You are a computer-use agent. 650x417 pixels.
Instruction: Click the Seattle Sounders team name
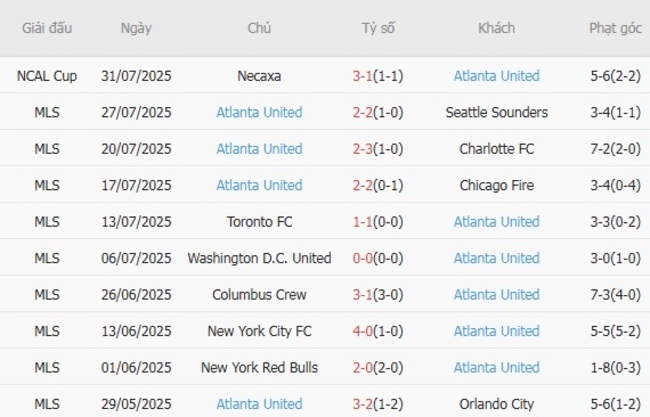tap(496, 113)
